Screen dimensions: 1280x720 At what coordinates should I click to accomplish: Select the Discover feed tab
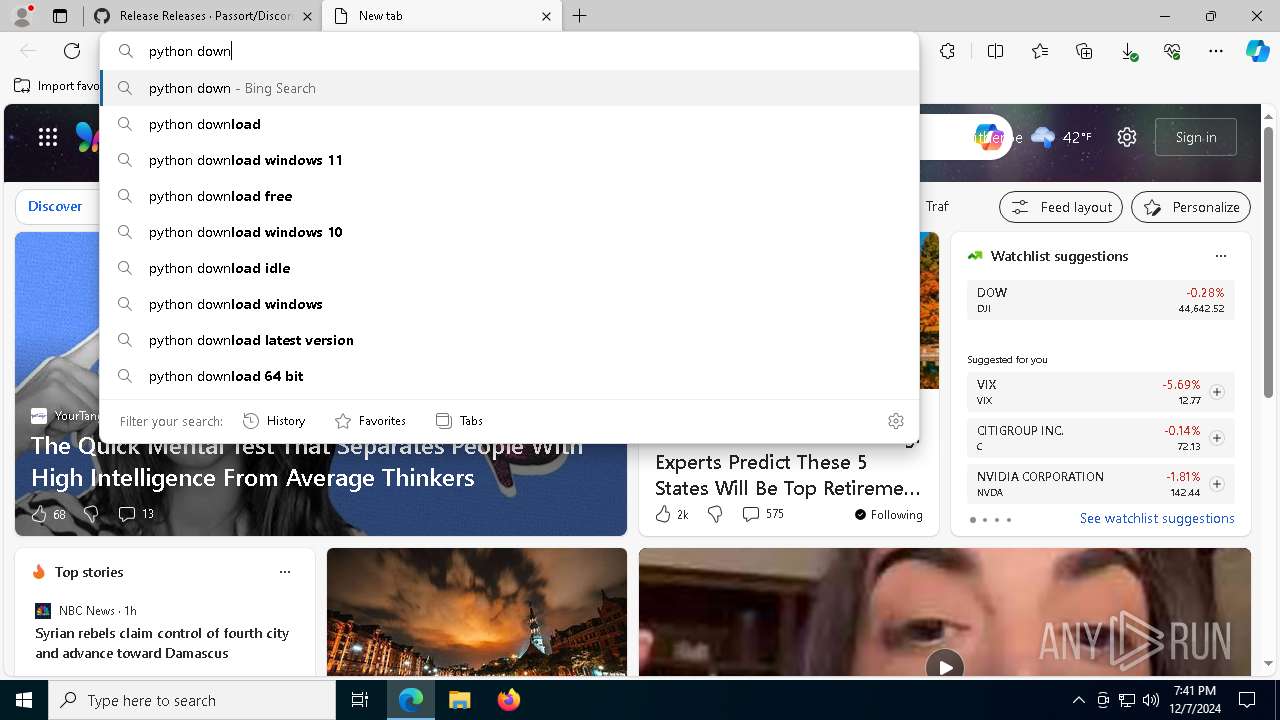click(x=55, y=206)
